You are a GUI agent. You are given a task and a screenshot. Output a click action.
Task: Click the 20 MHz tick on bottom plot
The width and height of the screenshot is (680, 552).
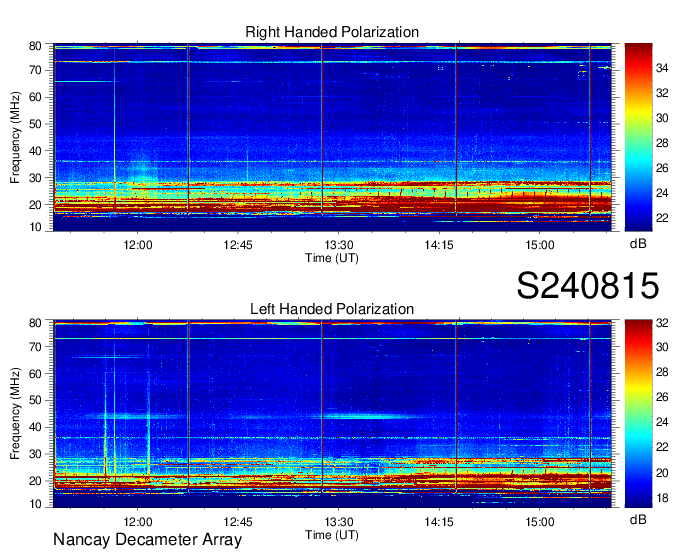tap(36, 481)
